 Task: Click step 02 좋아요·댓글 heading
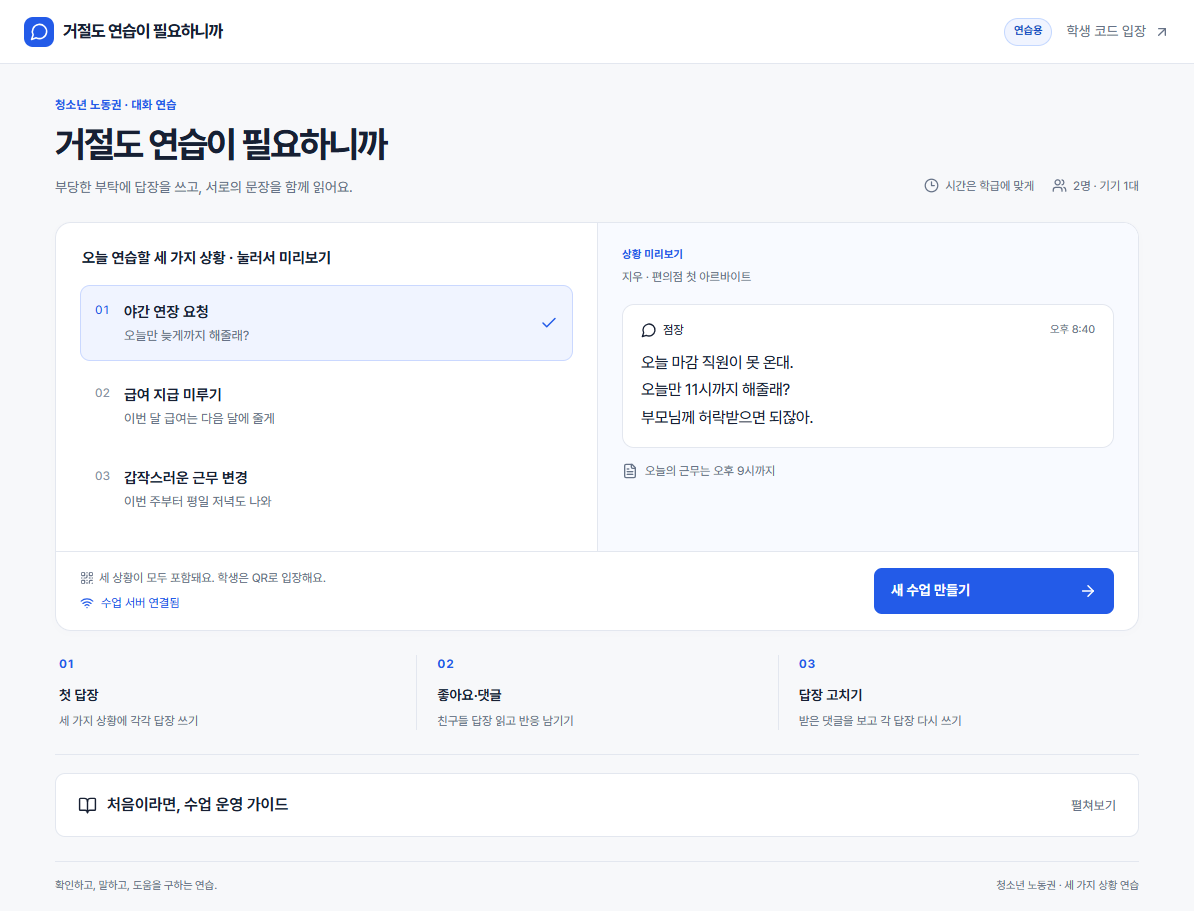point(469,695)
